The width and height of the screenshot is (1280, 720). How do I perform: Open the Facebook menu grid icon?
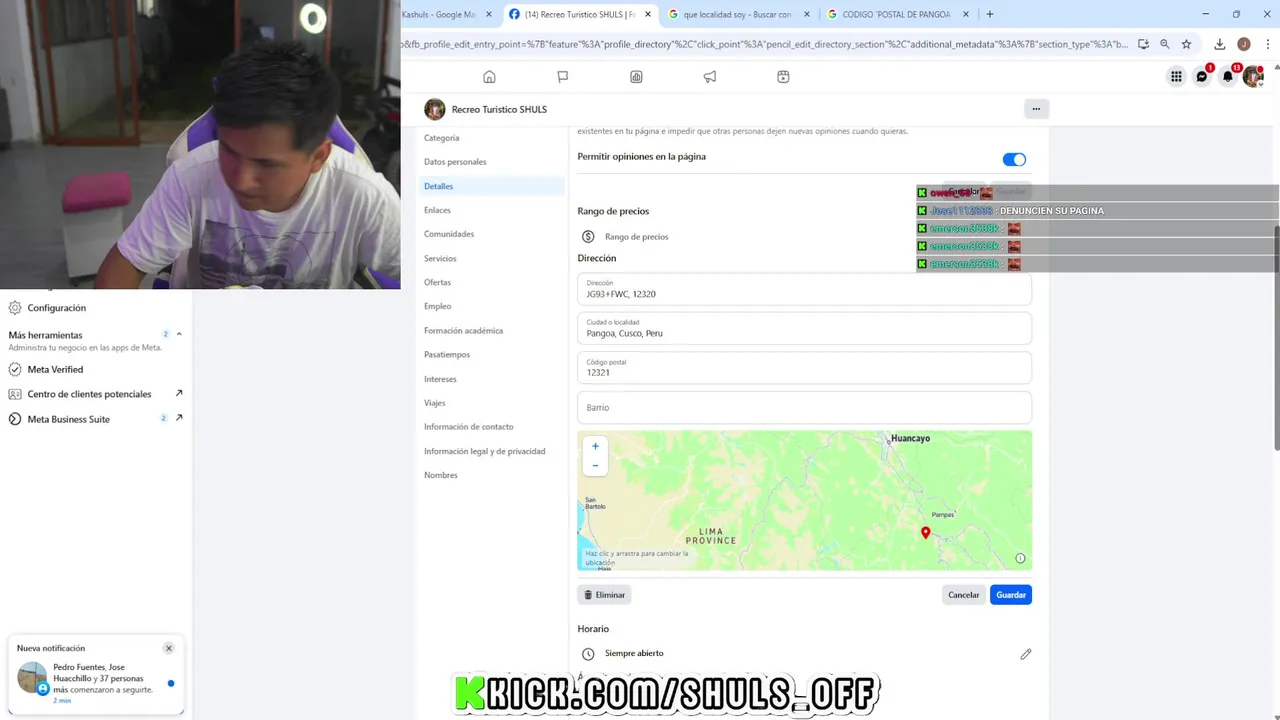1176,76
